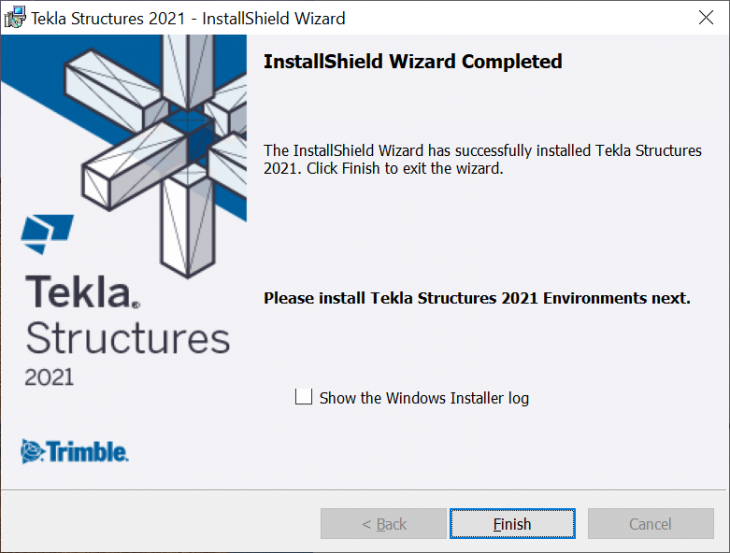730x553 pixels.
Task: Close the InstallShield Wizard window
Action: pyautogui.click(x=706, y=18)
